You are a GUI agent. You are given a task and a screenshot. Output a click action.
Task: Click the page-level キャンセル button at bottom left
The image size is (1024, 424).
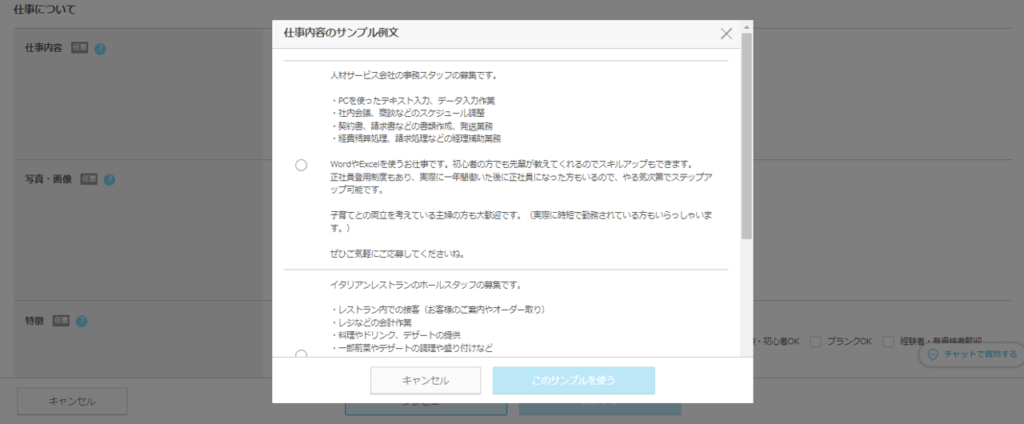[x=72, y=401]
